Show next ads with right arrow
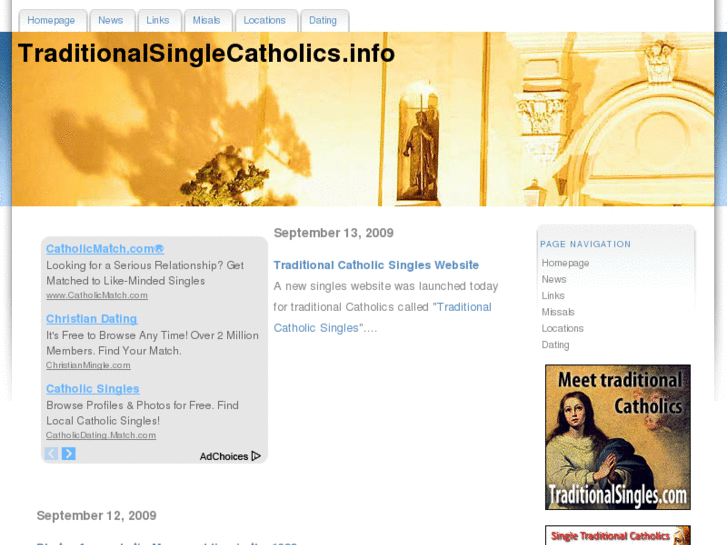 coord(69,454)
